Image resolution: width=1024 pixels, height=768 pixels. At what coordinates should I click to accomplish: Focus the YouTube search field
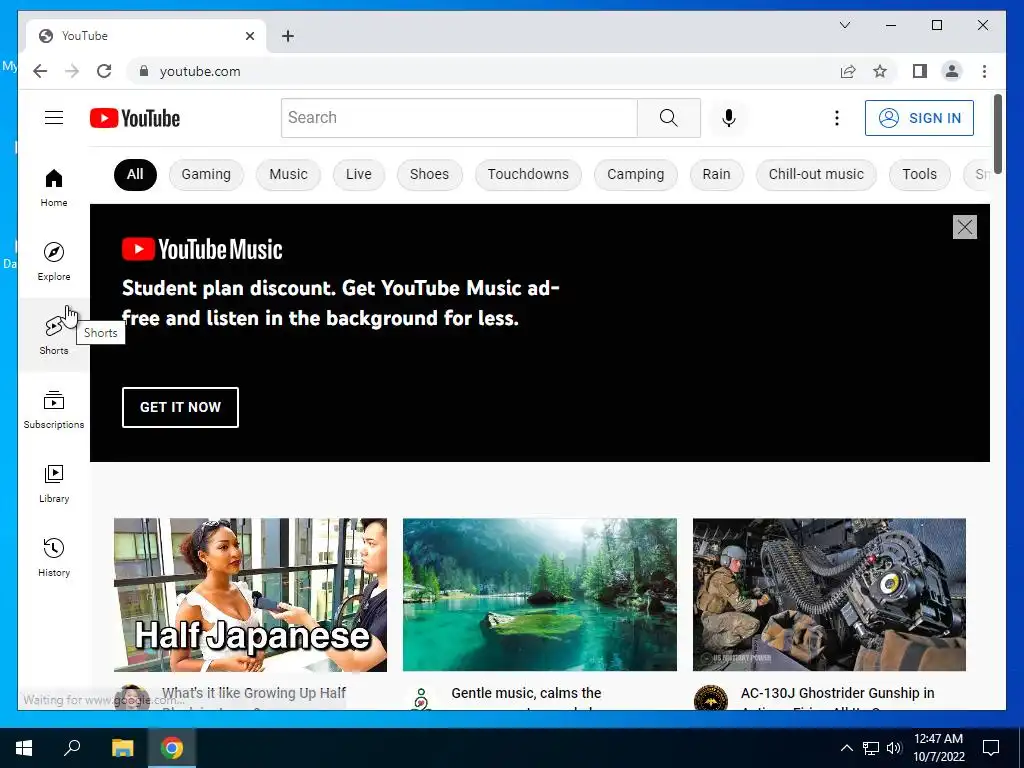459,118
